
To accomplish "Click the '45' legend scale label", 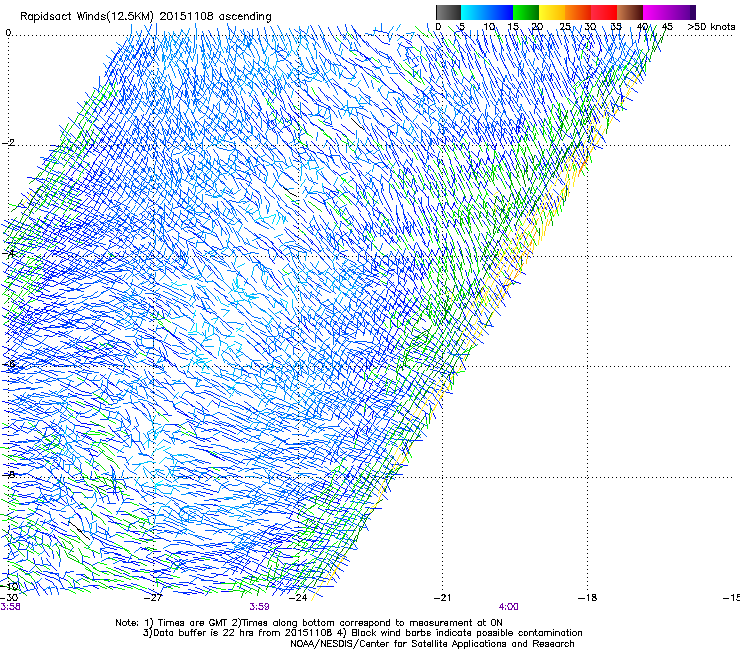I will [667, 27].
